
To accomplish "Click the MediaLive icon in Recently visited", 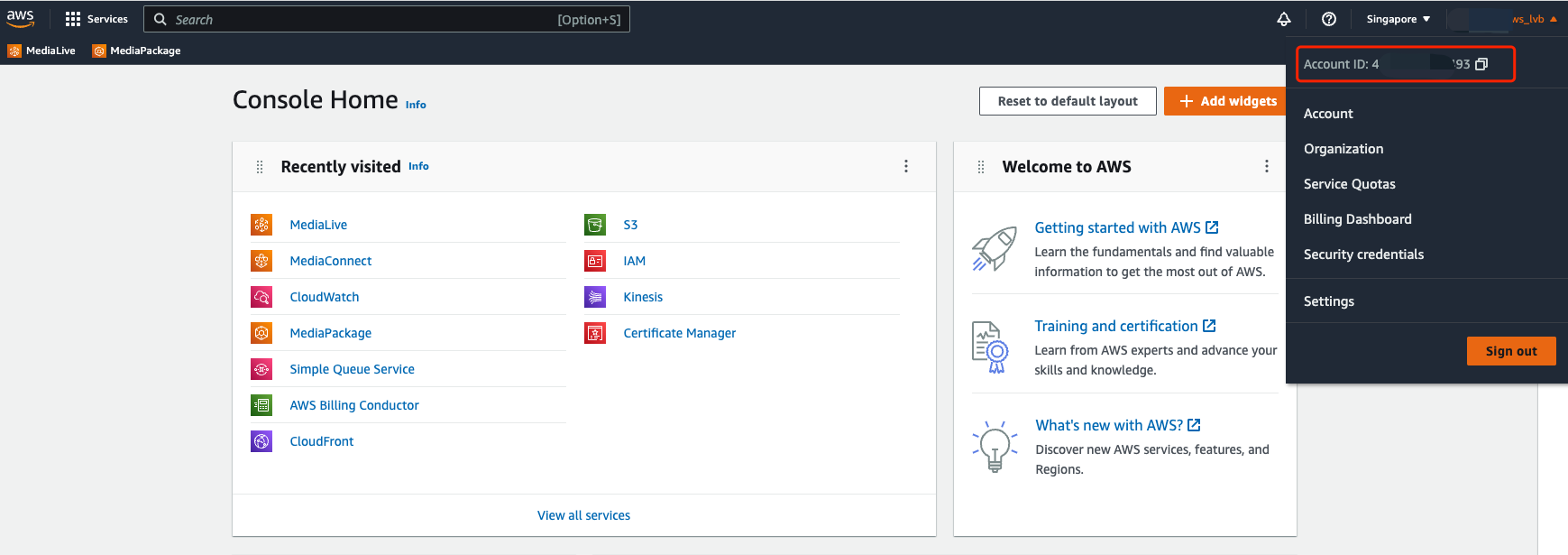I will tap(261, 225).
